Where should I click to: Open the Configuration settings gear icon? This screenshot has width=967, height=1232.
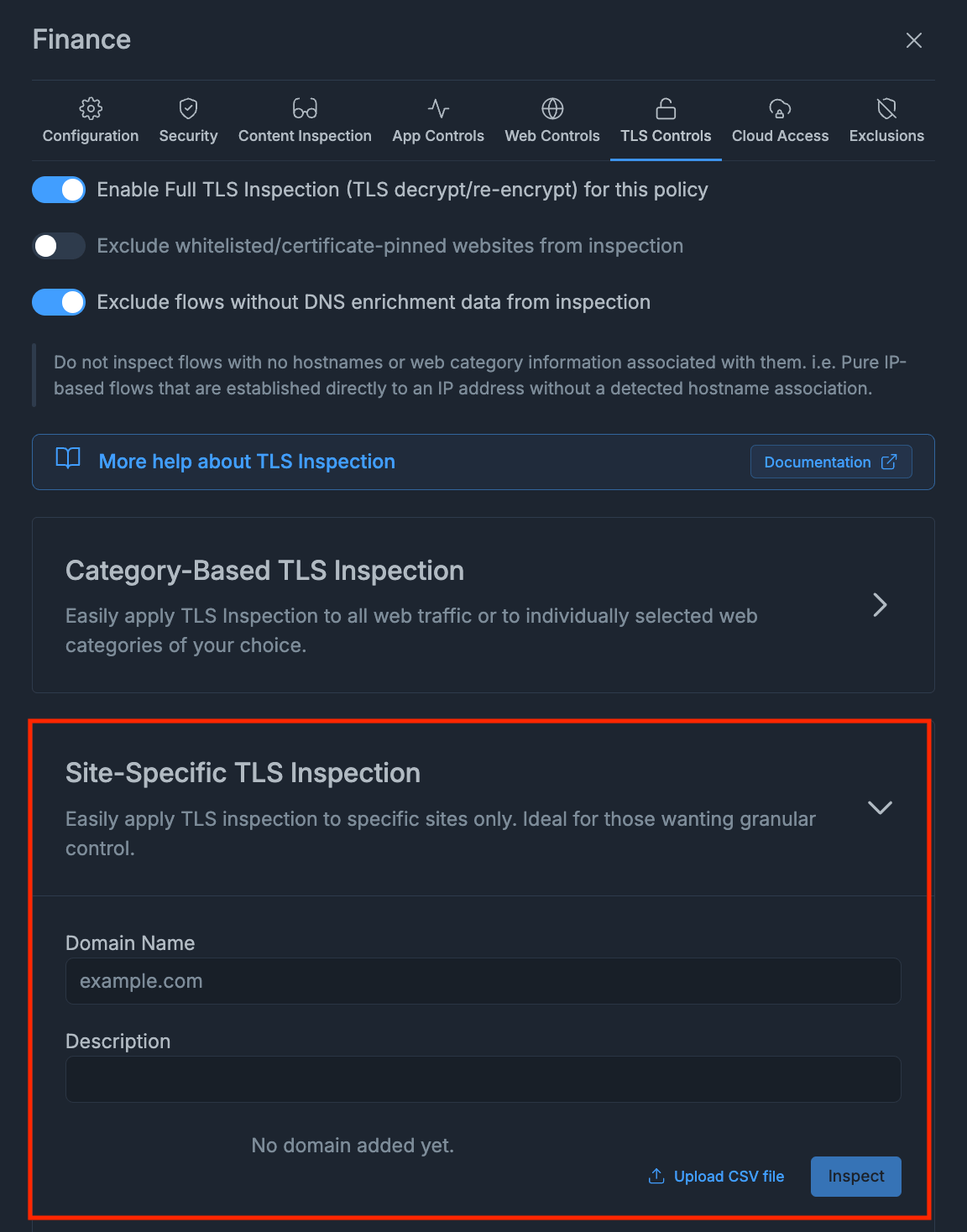coord(90,107)
